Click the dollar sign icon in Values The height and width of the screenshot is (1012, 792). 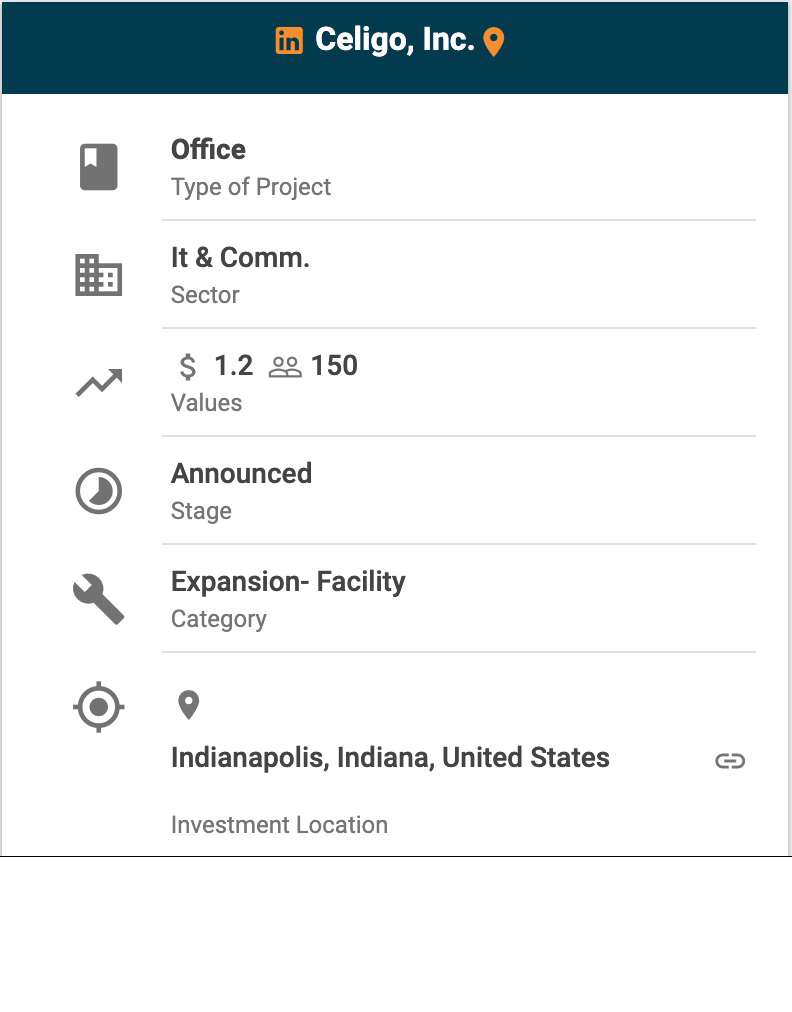[188, 367]
